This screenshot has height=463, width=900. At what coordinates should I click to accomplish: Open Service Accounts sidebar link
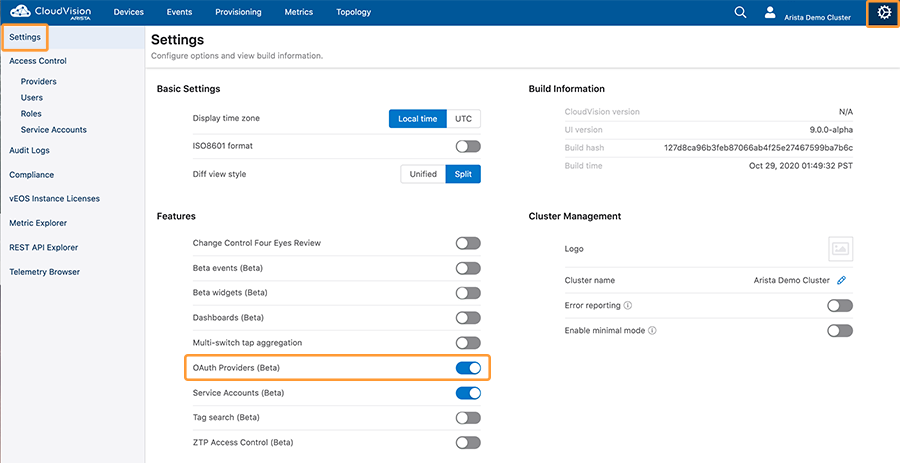pyautogui.click(x=53, y=130)
